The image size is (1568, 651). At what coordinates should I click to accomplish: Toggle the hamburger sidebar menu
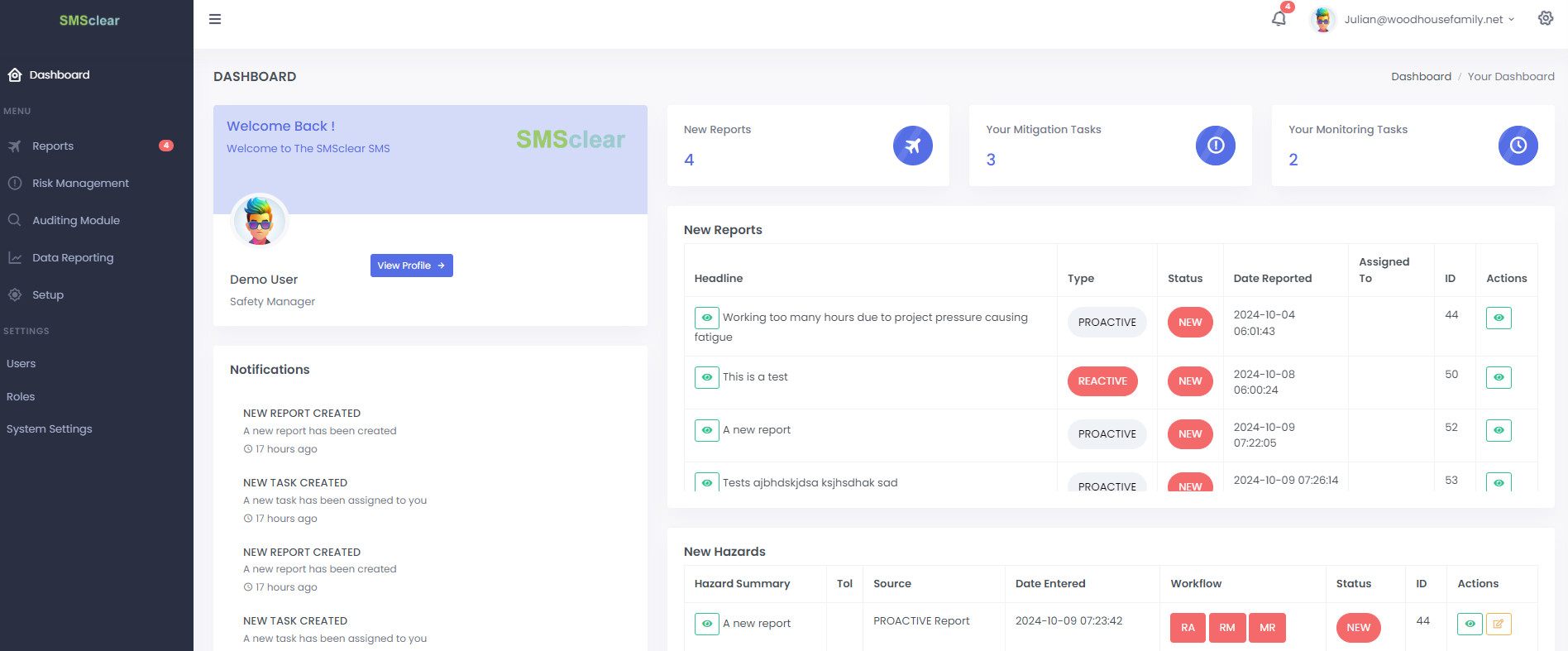215,19
